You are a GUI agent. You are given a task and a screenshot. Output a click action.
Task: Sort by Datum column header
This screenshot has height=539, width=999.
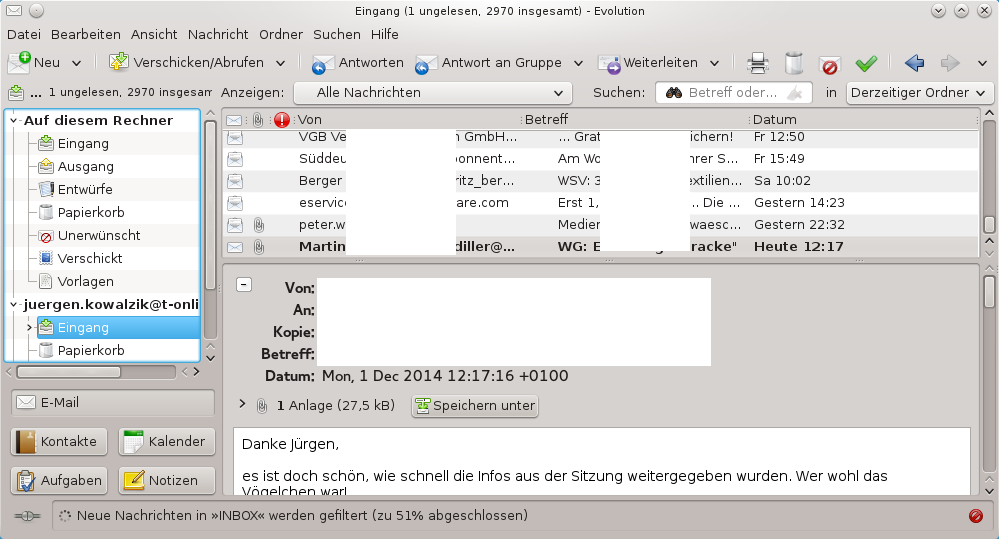(x=863, y=120)
